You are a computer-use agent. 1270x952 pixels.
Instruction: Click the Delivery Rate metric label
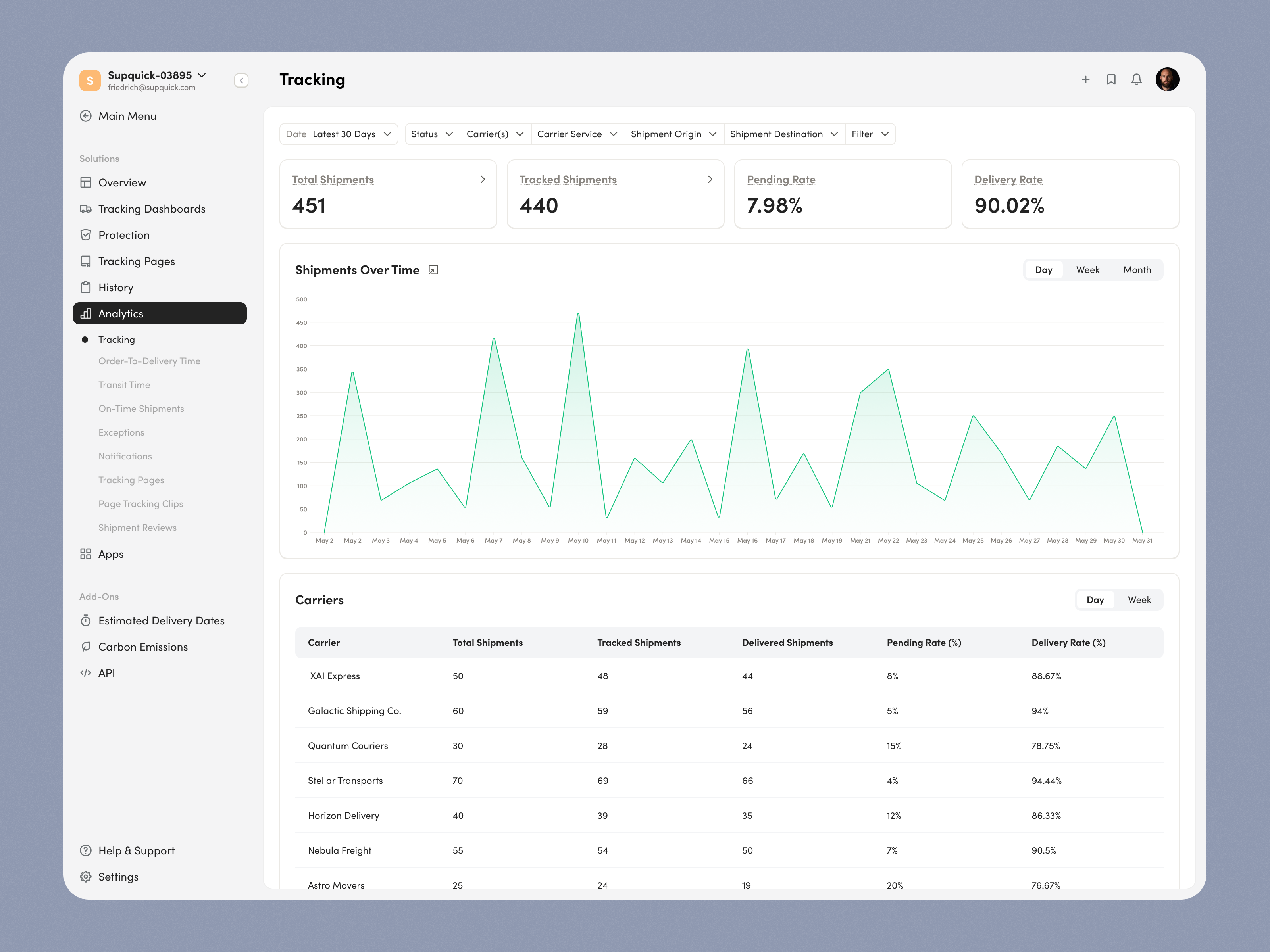(x=1008, y=180)
